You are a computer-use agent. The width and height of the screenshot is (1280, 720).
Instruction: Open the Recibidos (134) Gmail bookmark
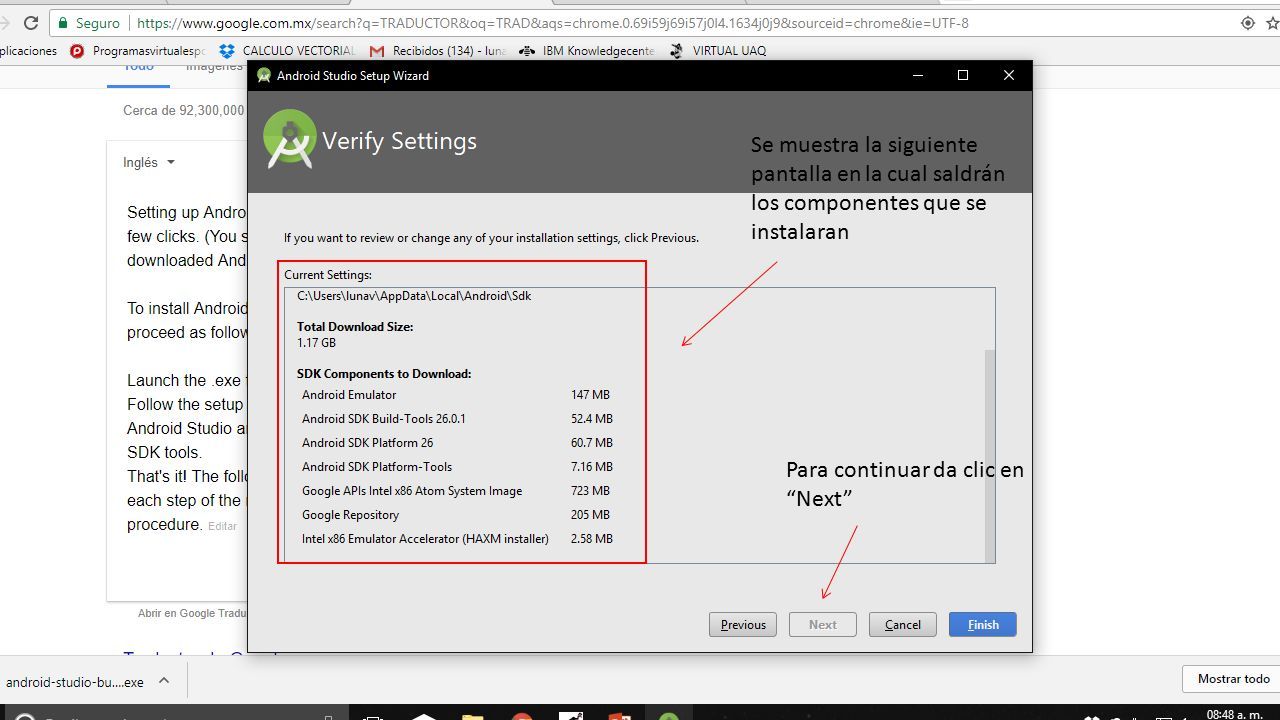pos(438,50)
